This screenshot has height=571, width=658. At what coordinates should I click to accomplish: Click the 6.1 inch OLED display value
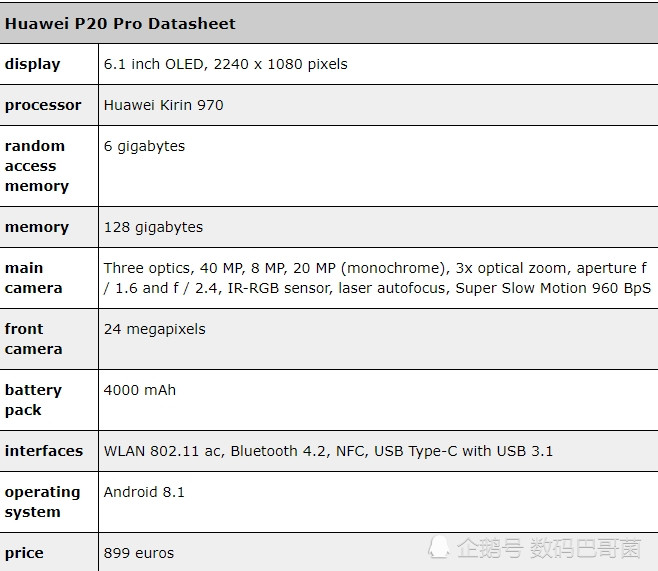226,64
